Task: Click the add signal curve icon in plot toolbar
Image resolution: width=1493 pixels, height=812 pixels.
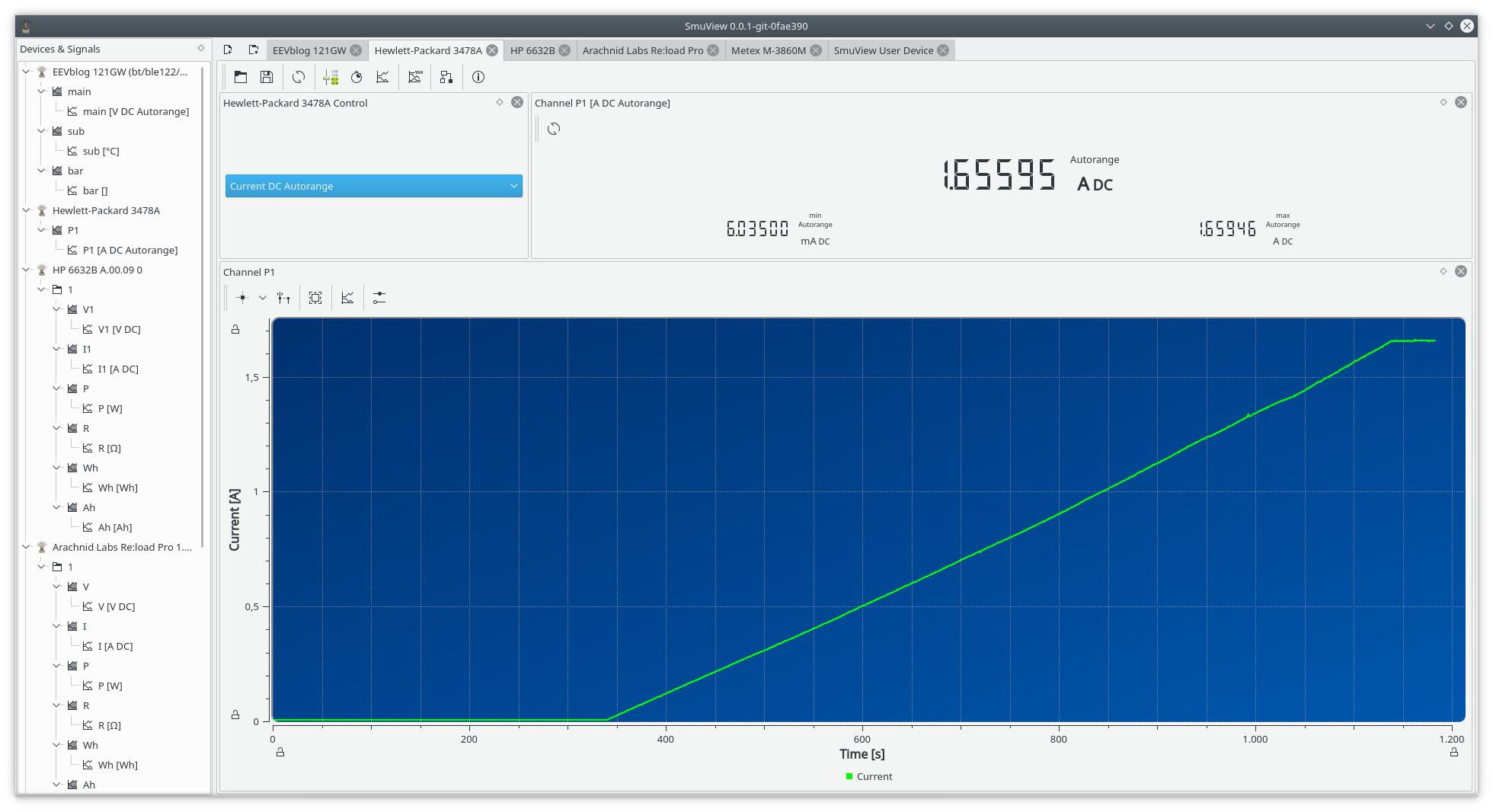Action: click(x=347, y=298)
